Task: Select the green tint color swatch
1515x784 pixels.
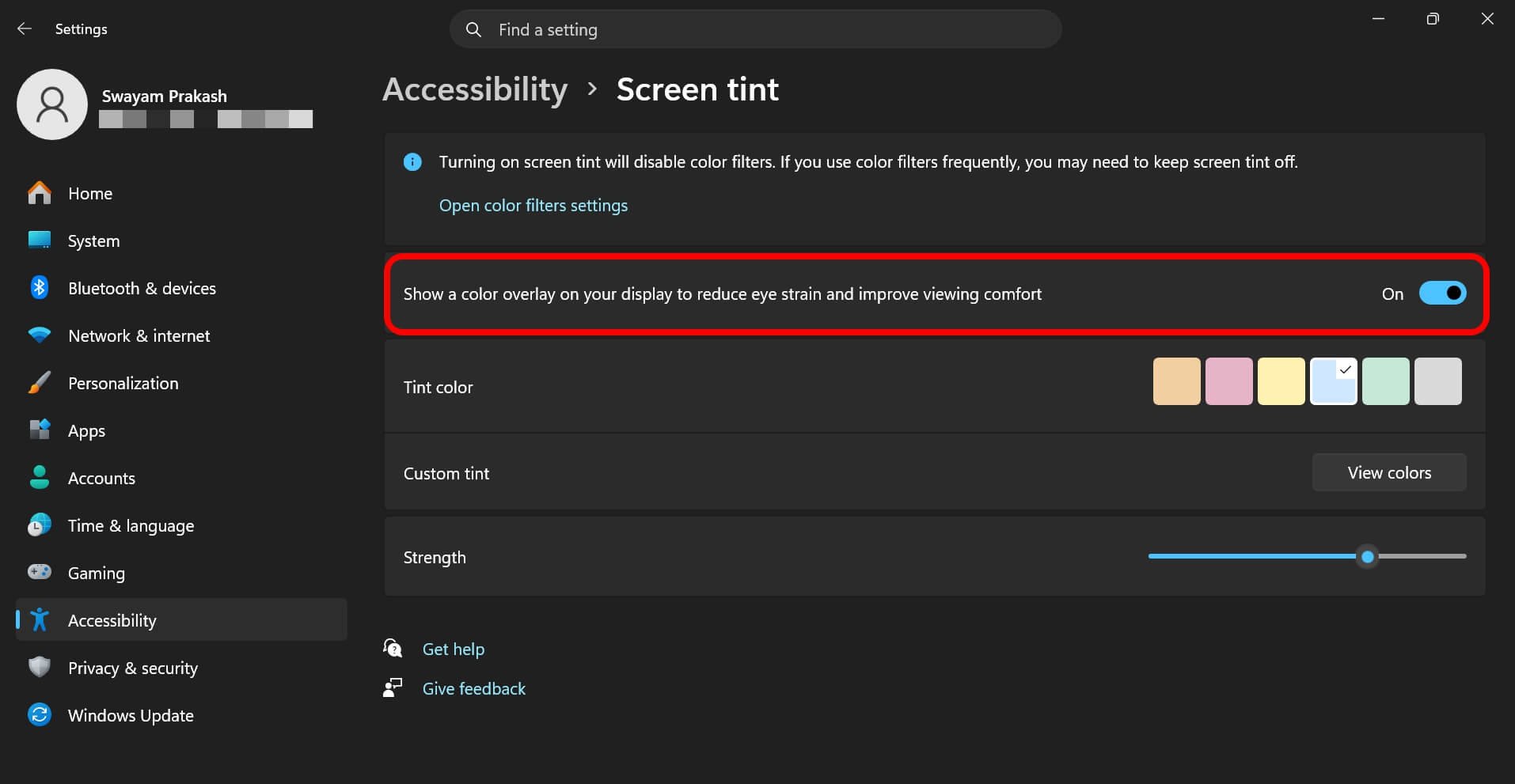Action: tap(1385, 381)
